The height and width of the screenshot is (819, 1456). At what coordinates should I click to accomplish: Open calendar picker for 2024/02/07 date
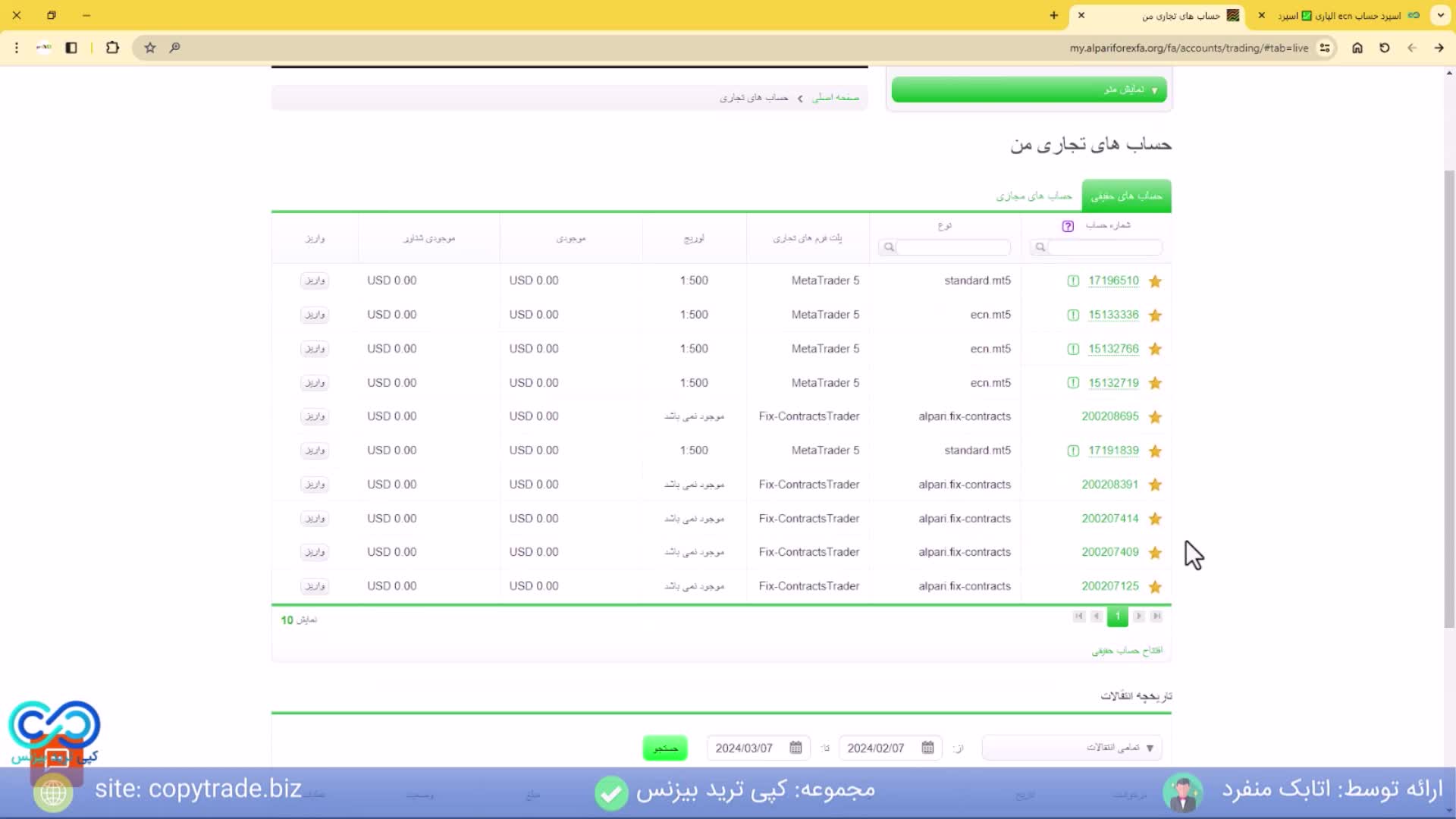coord(927,748)
